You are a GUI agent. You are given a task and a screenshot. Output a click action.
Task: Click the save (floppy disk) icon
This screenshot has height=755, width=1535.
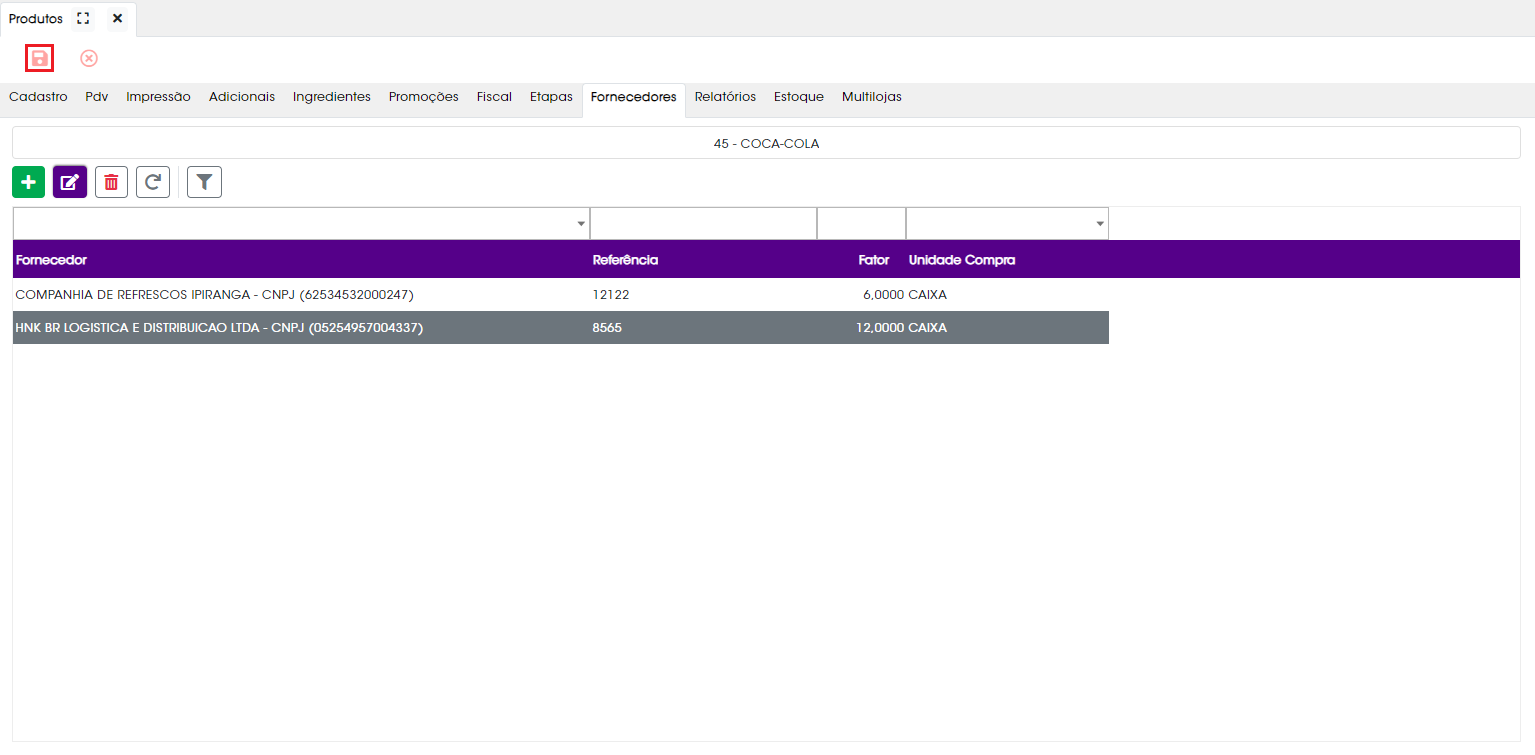pos(39,59)
